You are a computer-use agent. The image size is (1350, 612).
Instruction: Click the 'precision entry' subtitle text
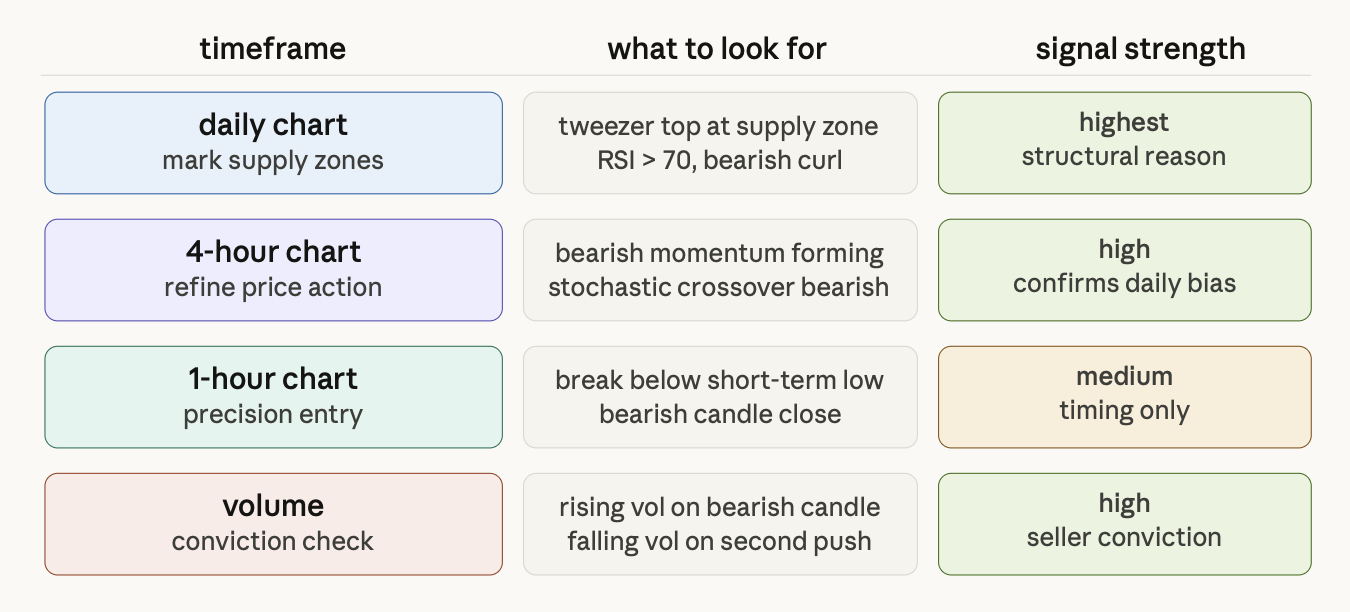click(x=273, y=414)
